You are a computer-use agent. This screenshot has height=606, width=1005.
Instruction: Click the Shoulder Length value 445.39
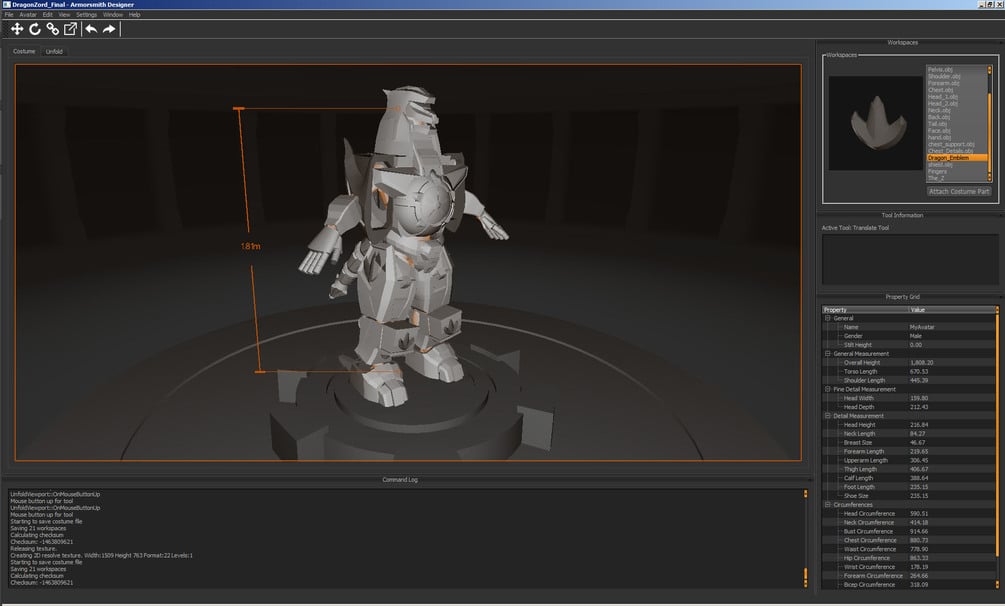tap(951, 380)
